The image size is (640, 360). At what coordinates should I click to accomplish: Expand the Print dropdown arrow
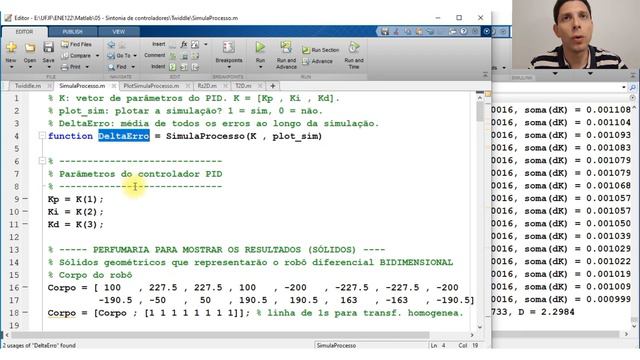pos(87,67)
